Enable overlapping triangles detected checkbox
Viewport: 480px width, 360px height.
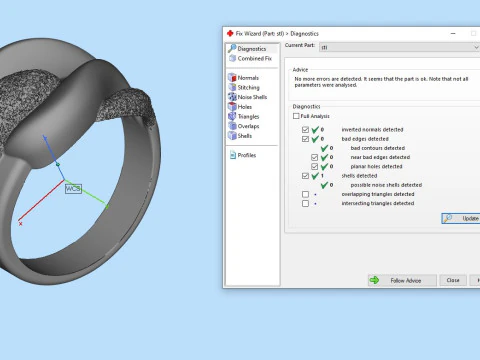point(305,194)
